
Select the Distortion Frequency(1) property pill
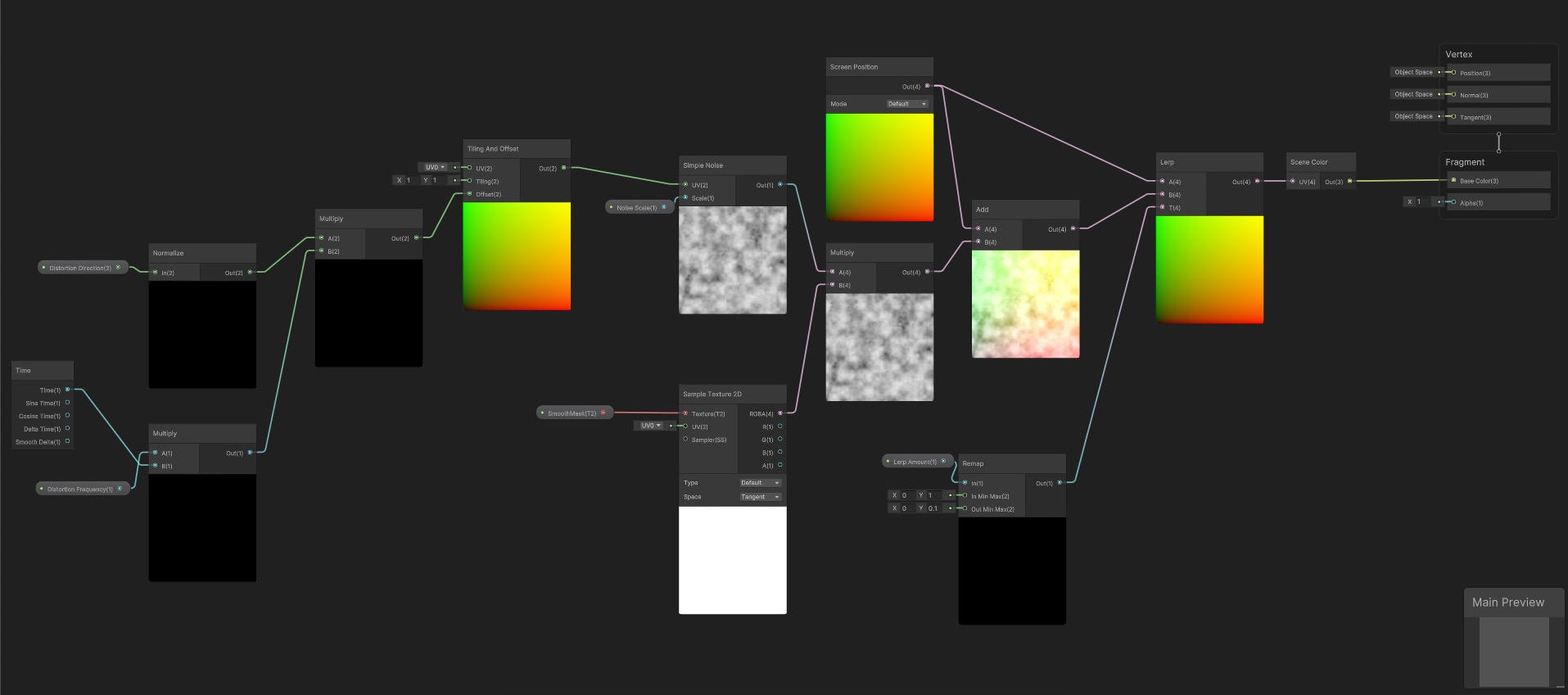[84, 489]
